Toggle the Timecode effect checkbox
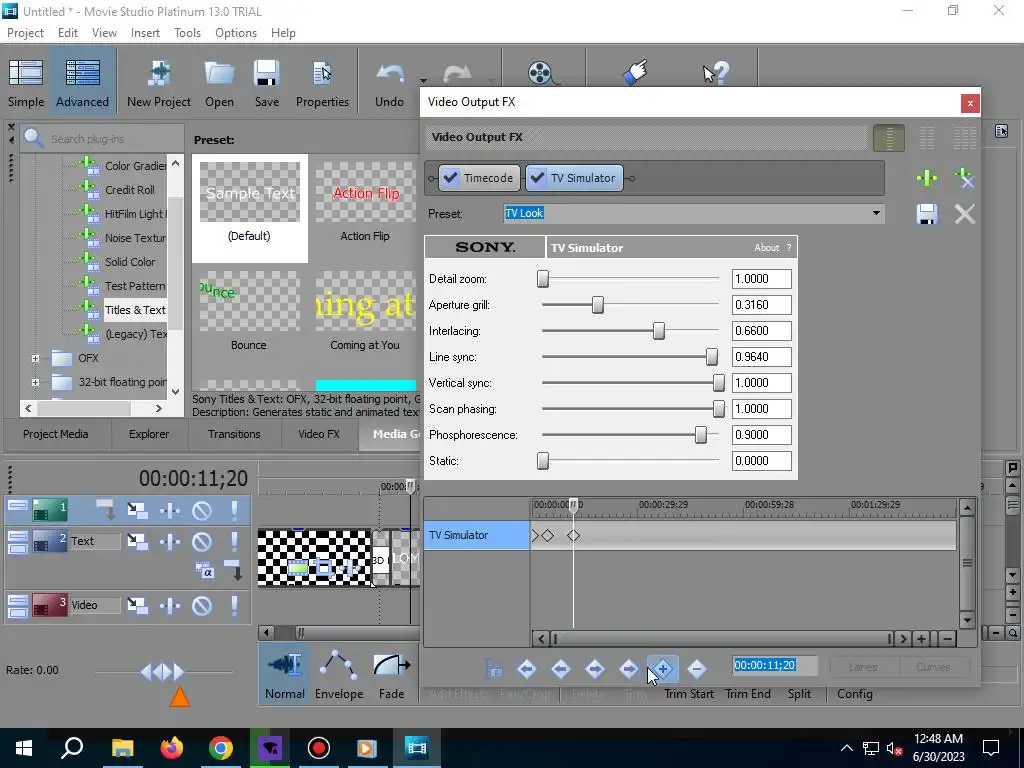1024x768 pixels. 449,178
